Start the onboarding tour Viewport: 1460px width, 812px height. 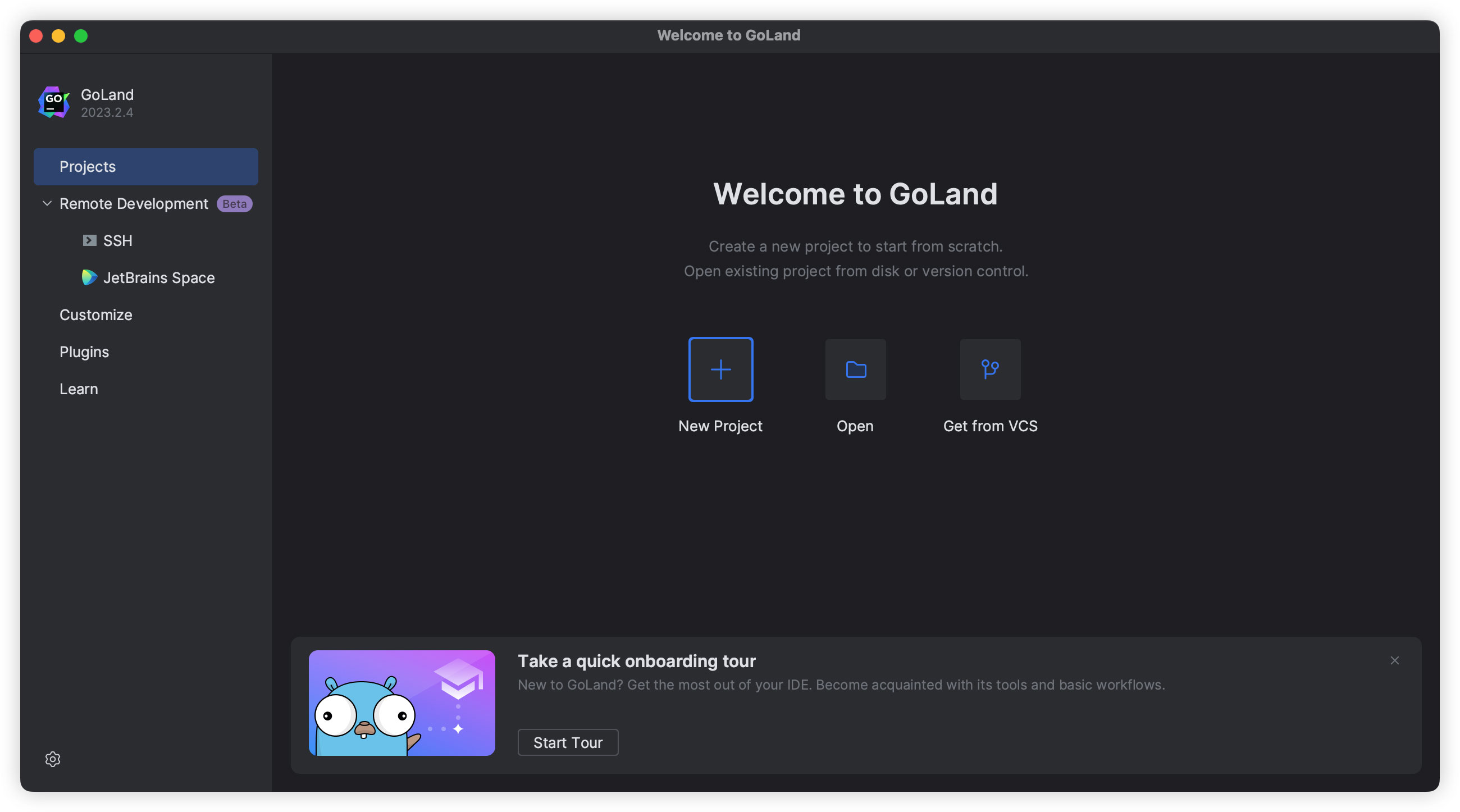click(x=568, y=742)
